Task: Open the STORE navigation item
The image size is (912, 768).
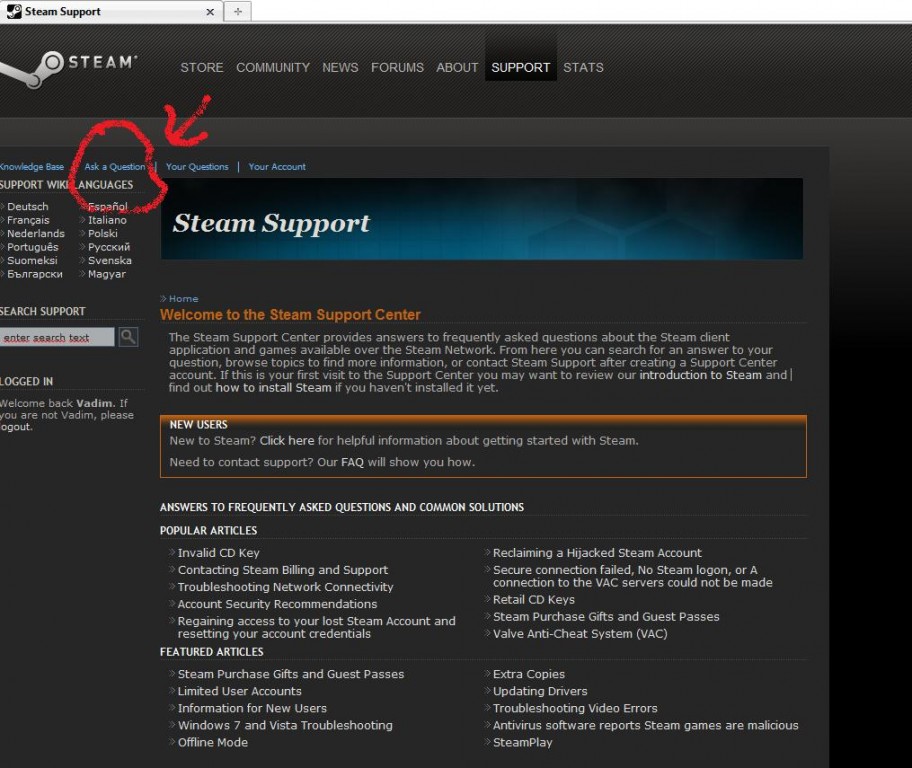Action: (202, 67)
